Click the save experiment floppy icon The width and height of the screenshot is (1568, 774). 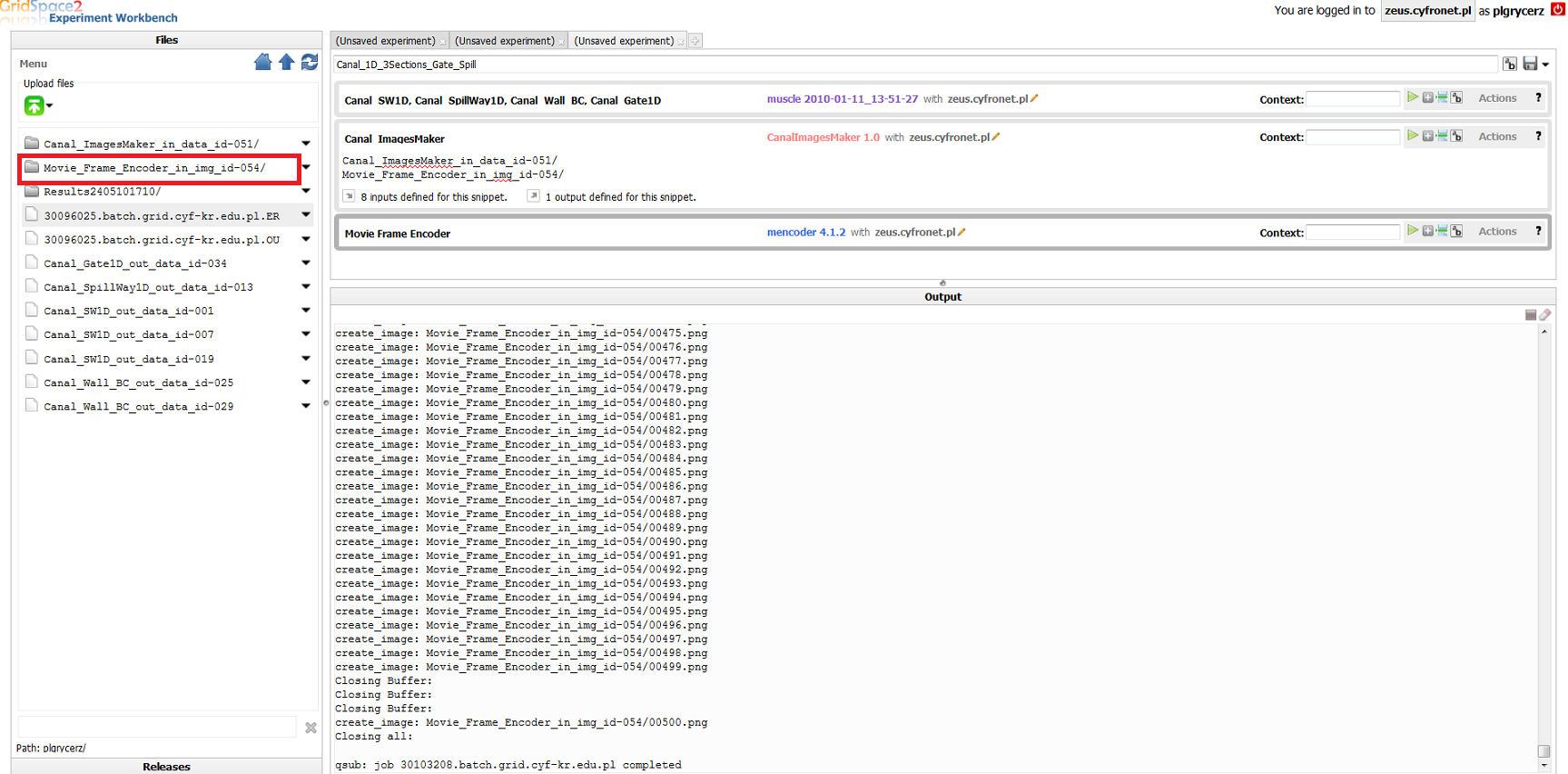coord(1530,64)
